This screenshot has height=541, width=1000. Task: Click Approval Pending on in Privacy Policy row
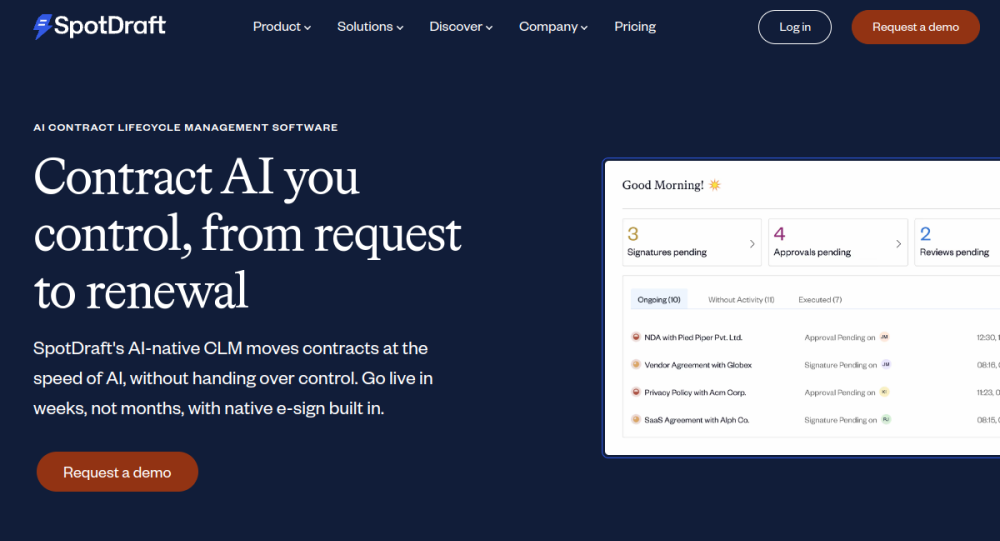(x=839, y=392)
